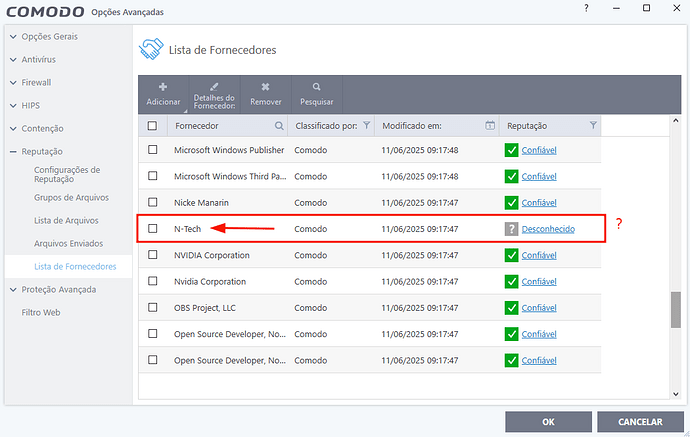Select Lista de Fornecedores in sidebar
The image size is (690, 437).
coord(75,267)
